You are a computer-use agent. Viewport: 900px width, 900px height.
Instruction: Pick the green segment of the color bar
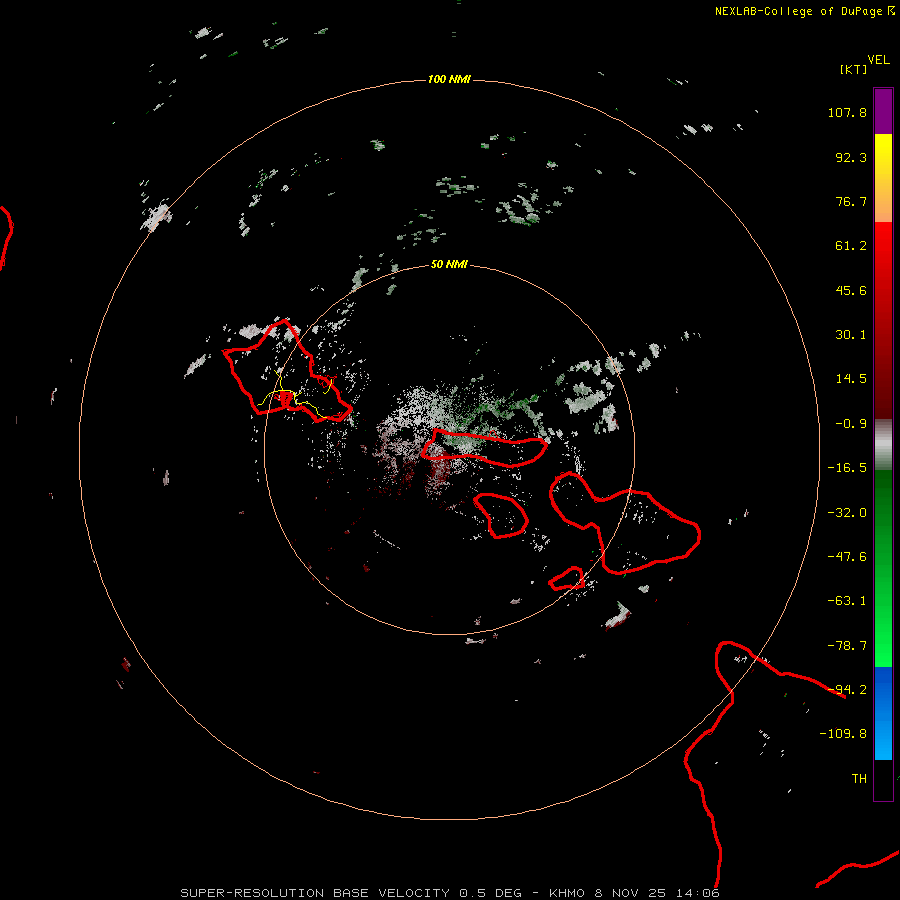[883, 569]
